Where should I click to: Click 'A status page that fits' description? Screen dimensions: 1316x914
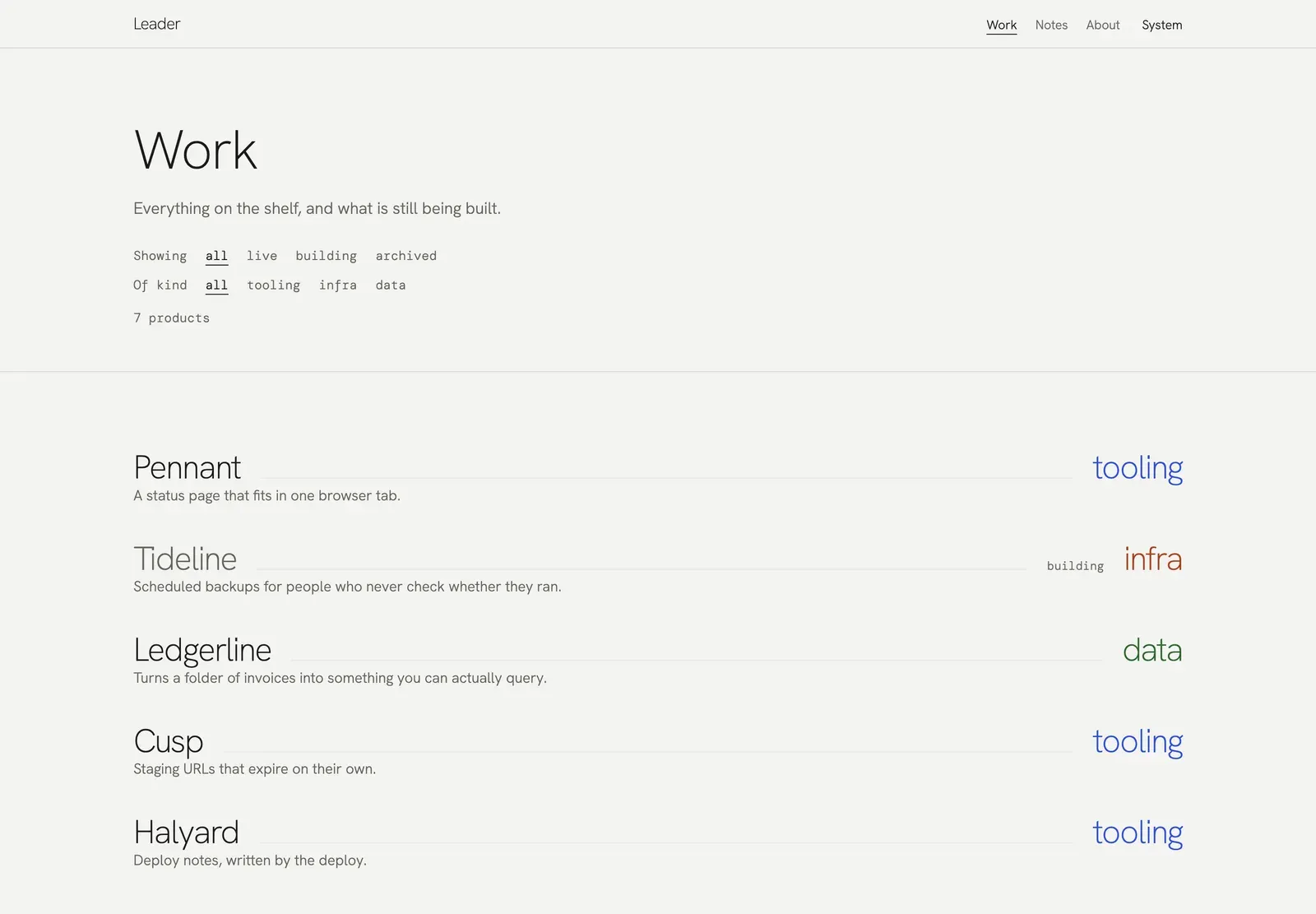(266, 495)
